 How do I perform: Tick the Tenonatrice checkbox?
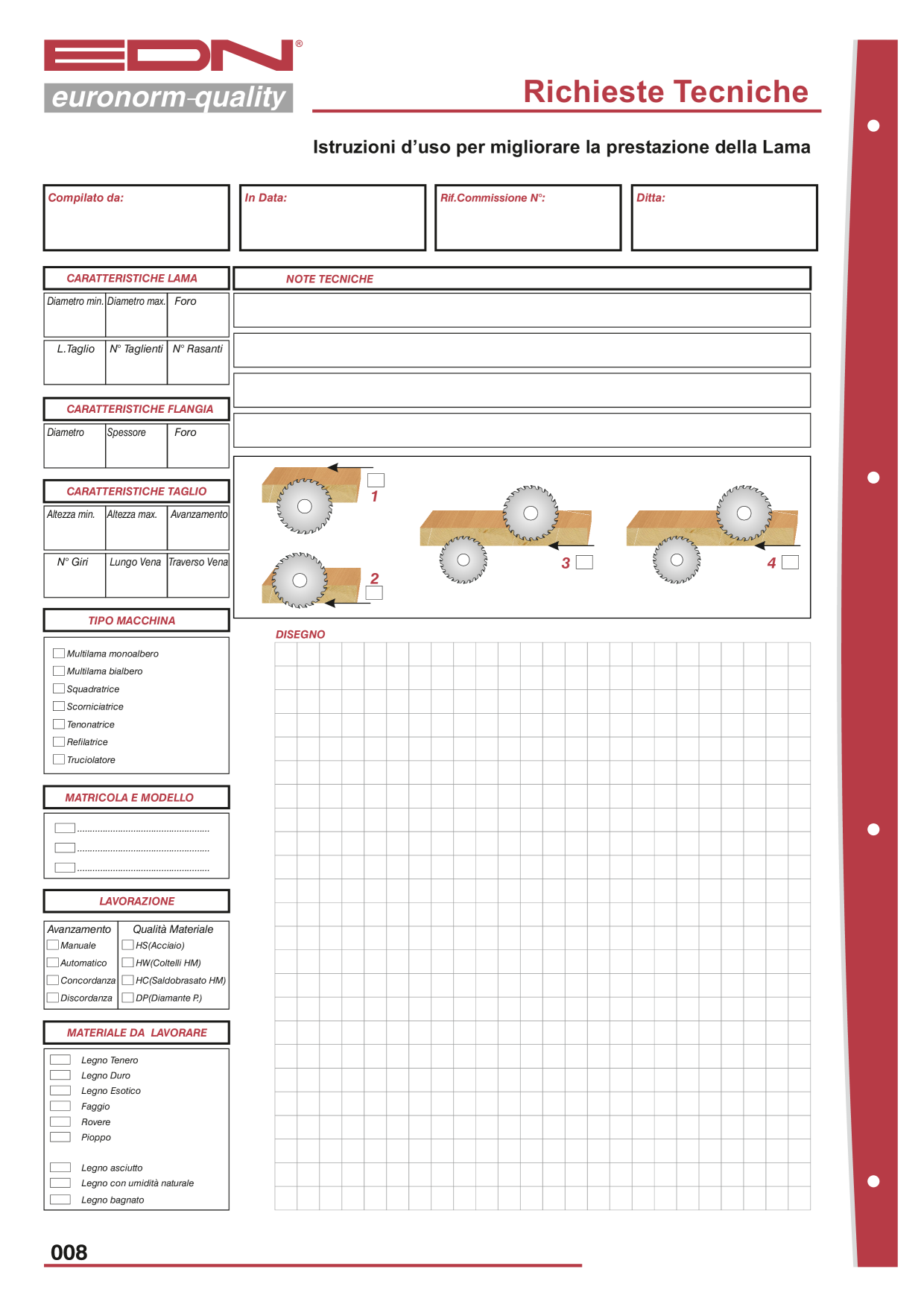coord(59,724)
